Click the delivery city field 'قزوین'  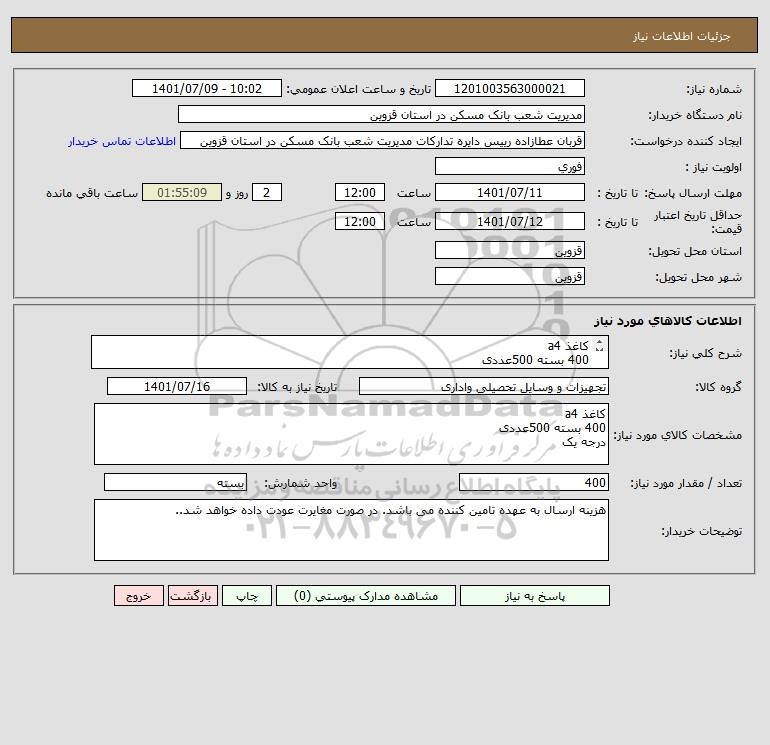point(510,276)
